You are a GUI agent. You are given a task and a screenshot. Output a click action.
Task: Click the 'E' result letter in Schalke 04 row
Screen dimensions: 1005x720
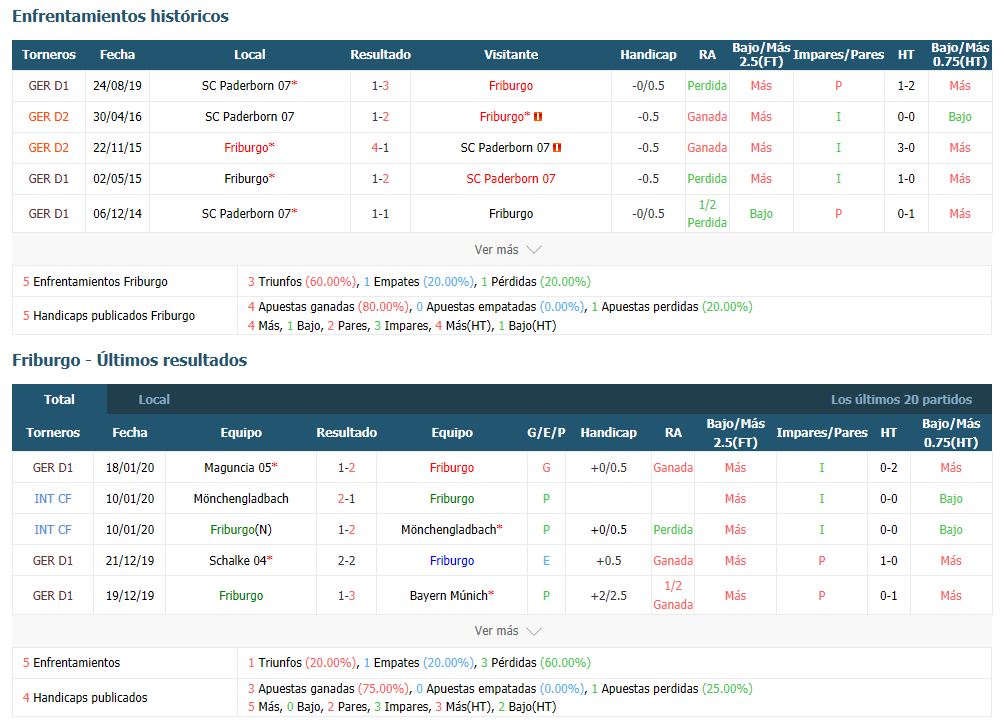(546, 561)
